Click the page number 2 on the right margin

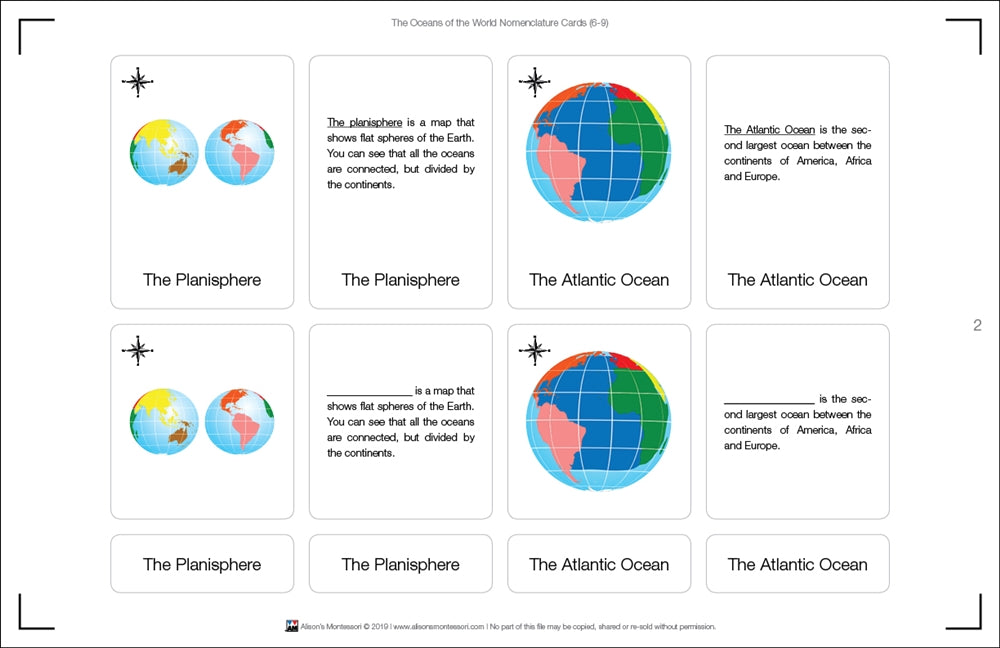tap(977, 325)
